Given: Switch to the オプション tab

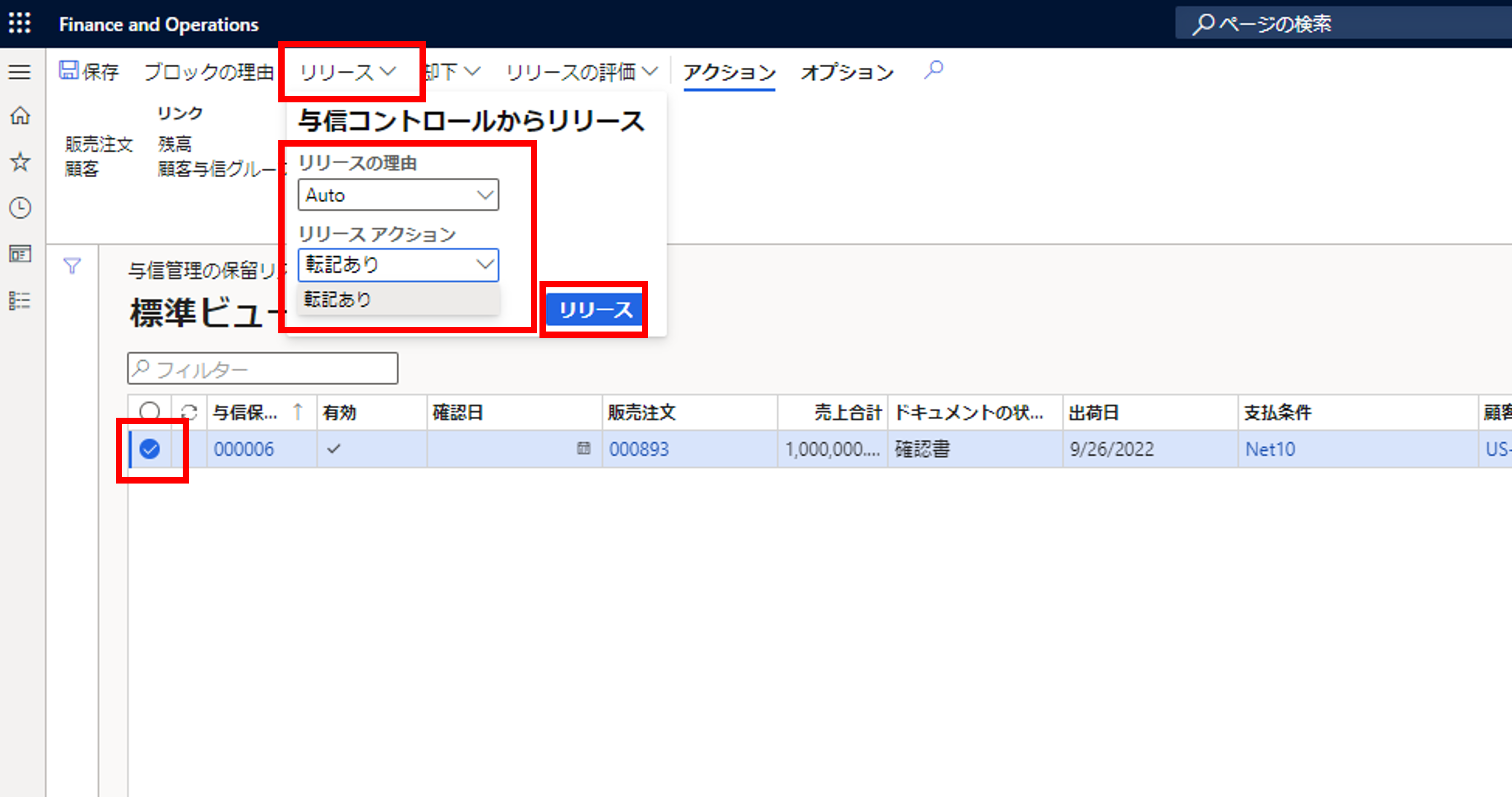Looking at the screenshot, I should coord(846,72).
